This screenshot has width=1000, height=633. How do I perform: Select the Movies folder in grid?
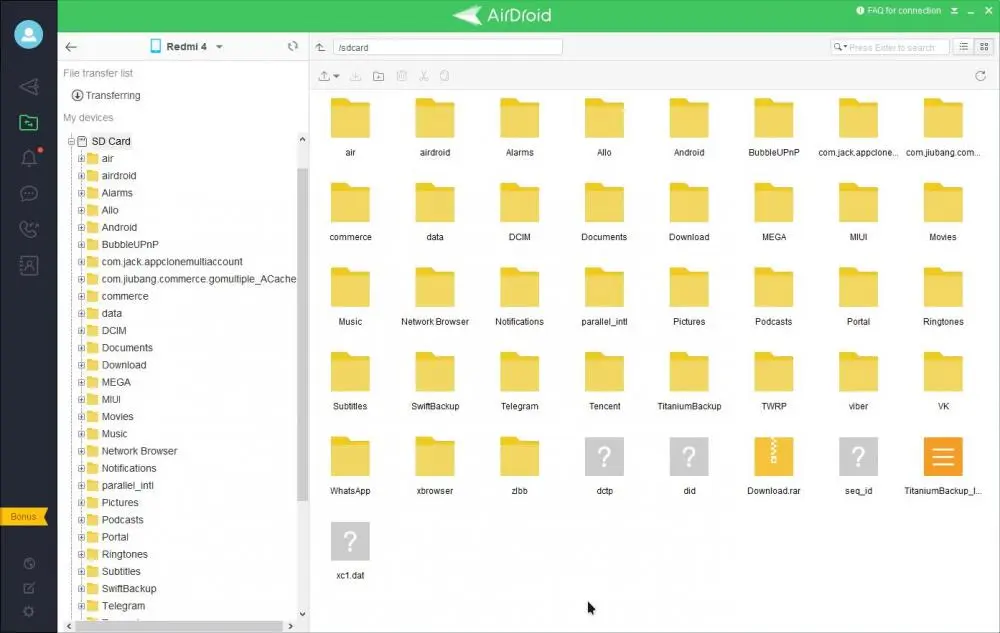click(943, 203)
